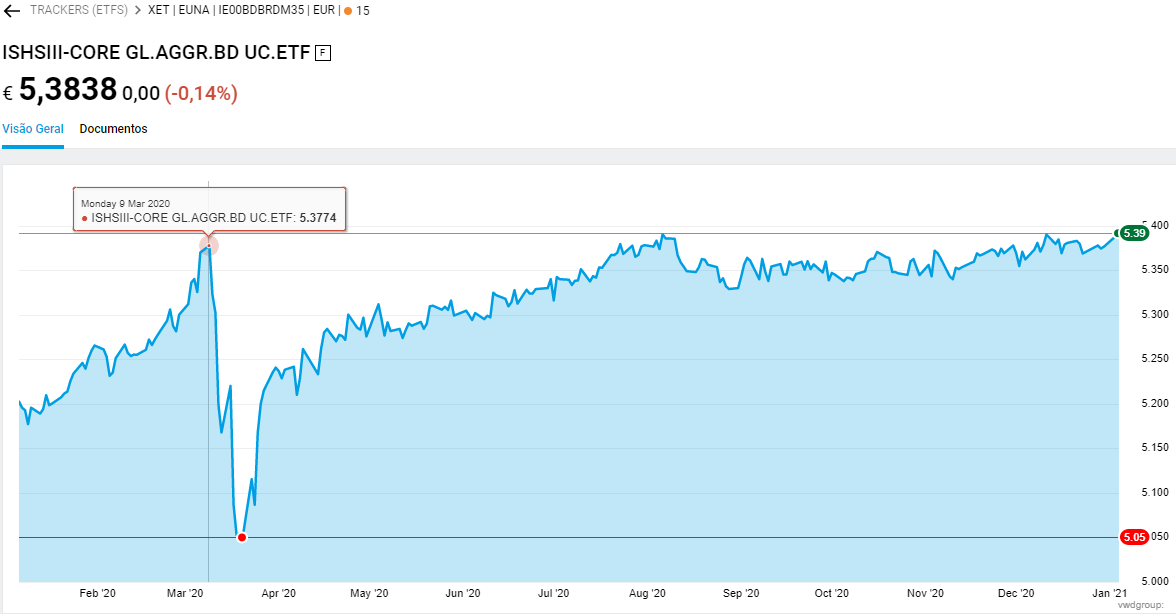Click the orange dot next to 15

point(348,11)
